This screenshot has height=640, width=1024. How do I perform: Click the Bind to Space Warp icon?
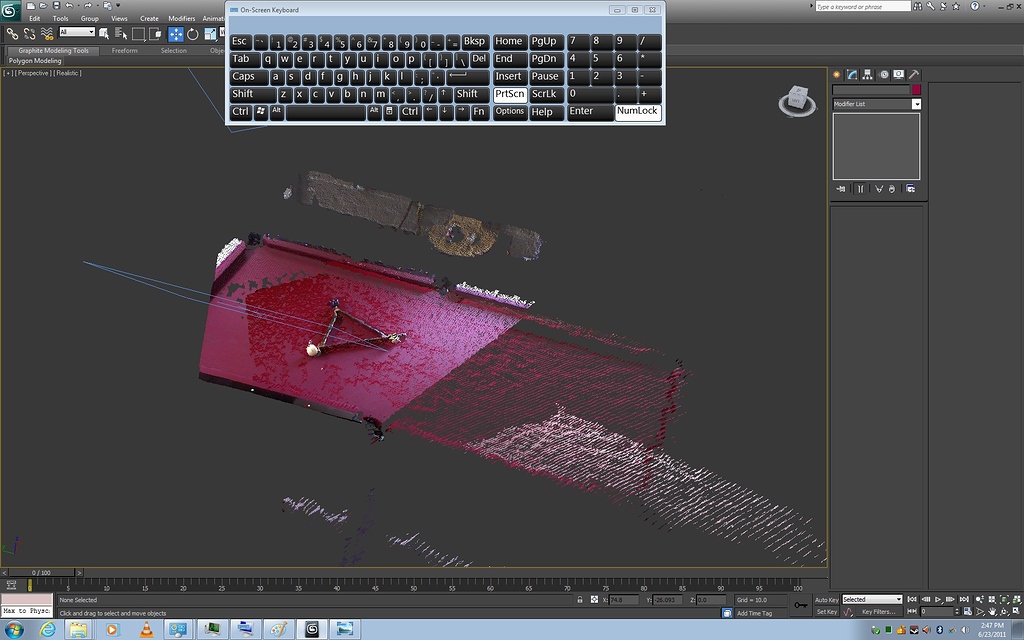[45, 33]
